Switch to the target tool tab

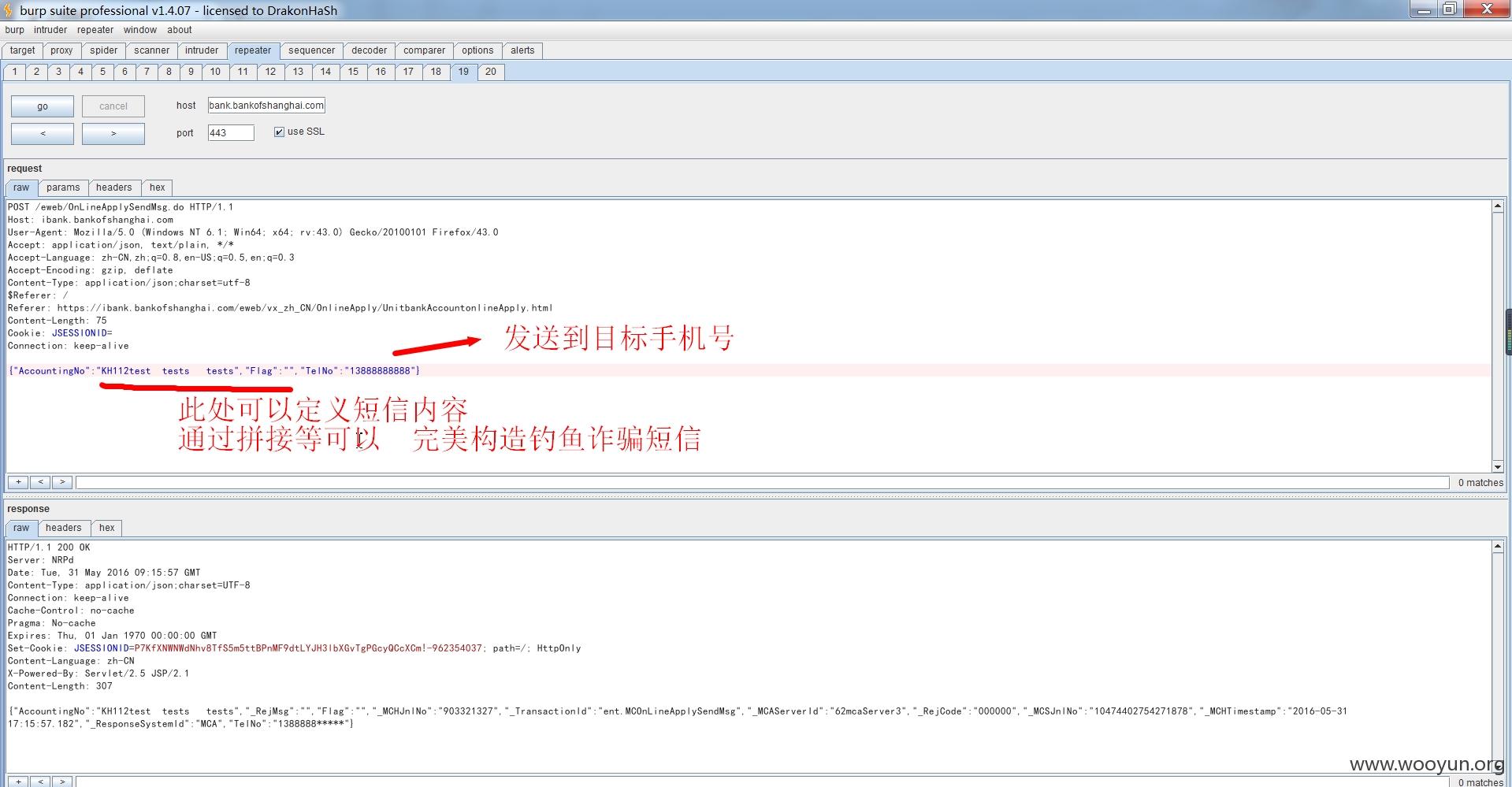click(22, 50)
